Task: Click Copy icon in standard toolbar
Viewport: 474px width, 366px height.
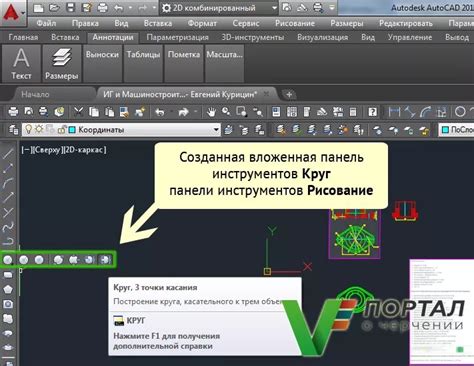Action: point(94,112)
